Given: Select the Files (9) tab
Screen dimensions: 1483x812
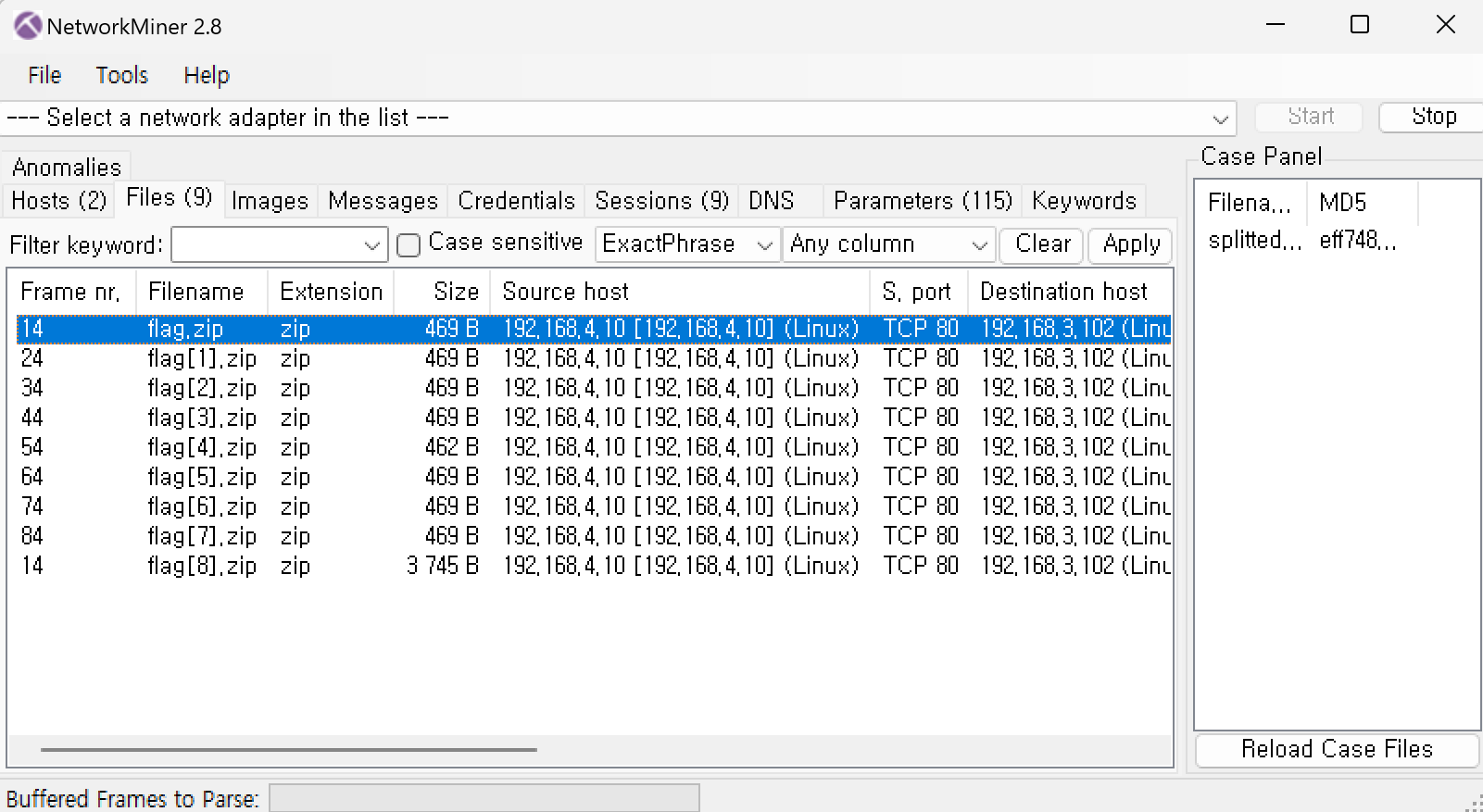Looking at the screenshot, I should pyautogui.click(x=169, y=197).
